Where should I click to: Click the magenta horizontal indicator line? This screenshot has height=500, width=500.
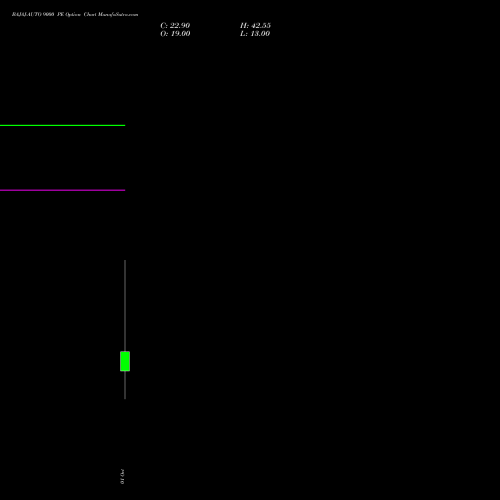click(x=63, y=190)
